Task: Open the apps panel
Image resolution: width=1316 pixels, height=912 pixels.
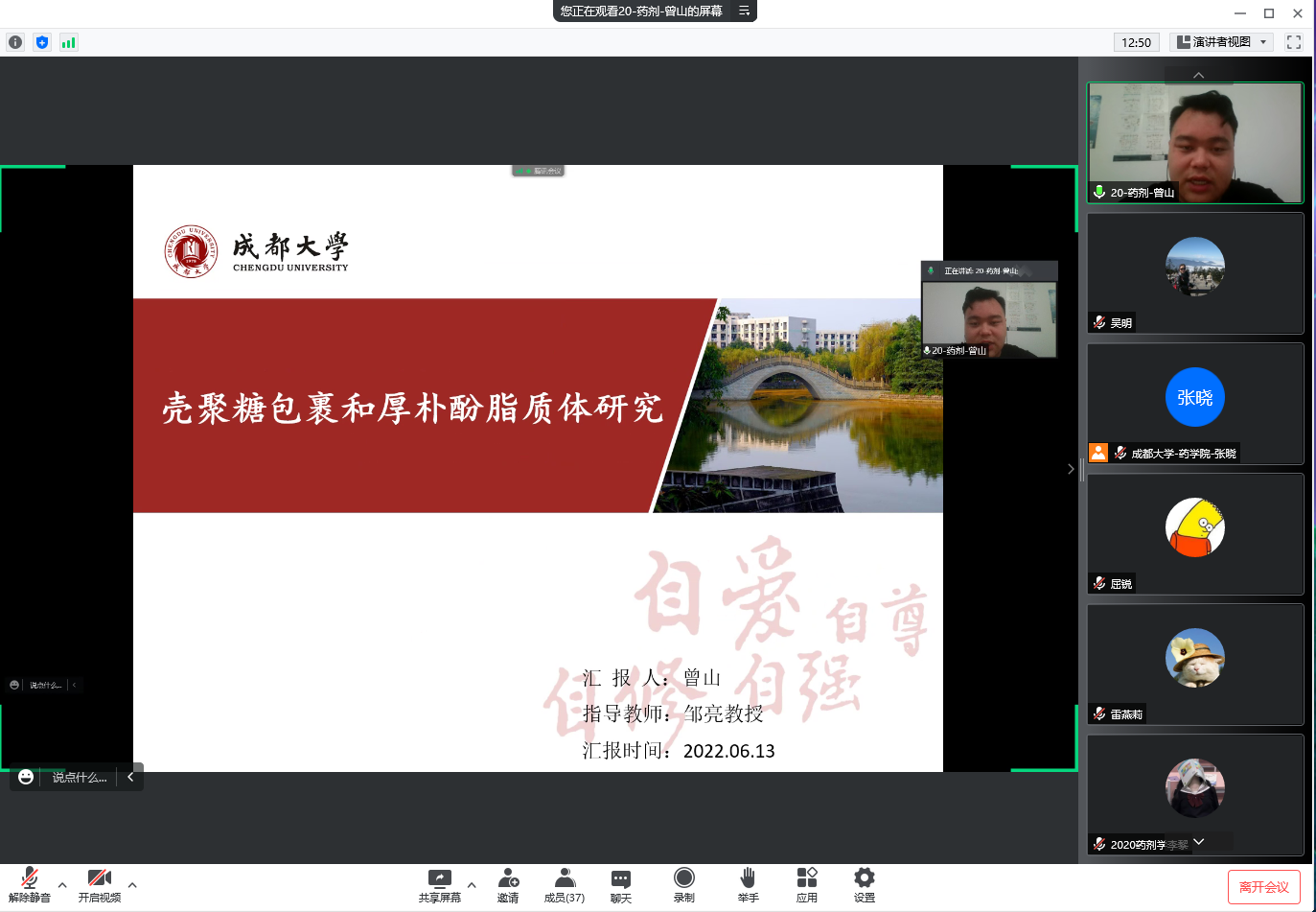Action: 807,885
